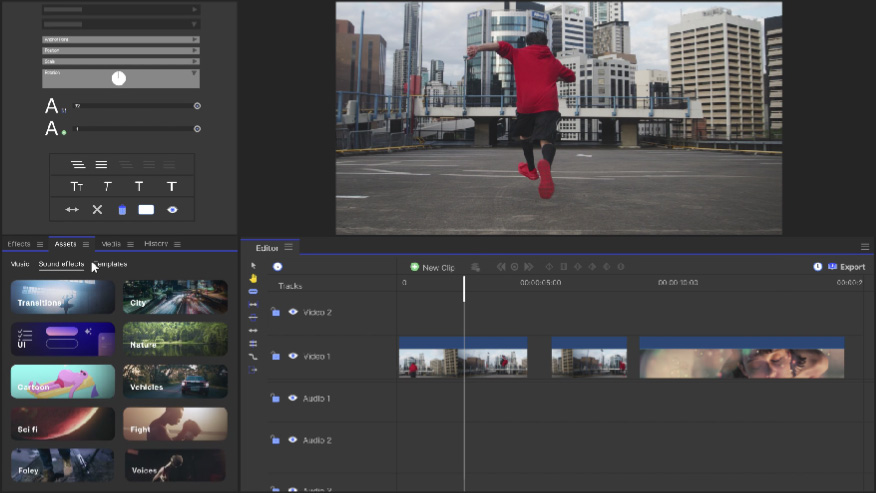This screenshot has width=876, height=493.
Task: Collapse the Rotation property section
Action: click(194, 72)
